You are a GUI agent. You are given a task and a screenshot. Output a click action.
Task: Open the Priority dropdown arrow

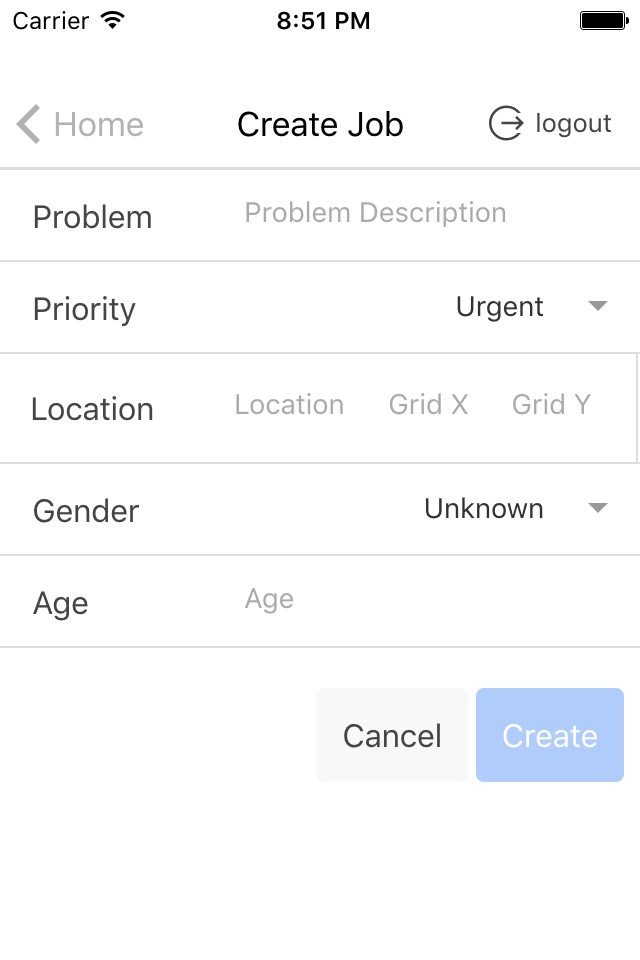pos(598,307)
